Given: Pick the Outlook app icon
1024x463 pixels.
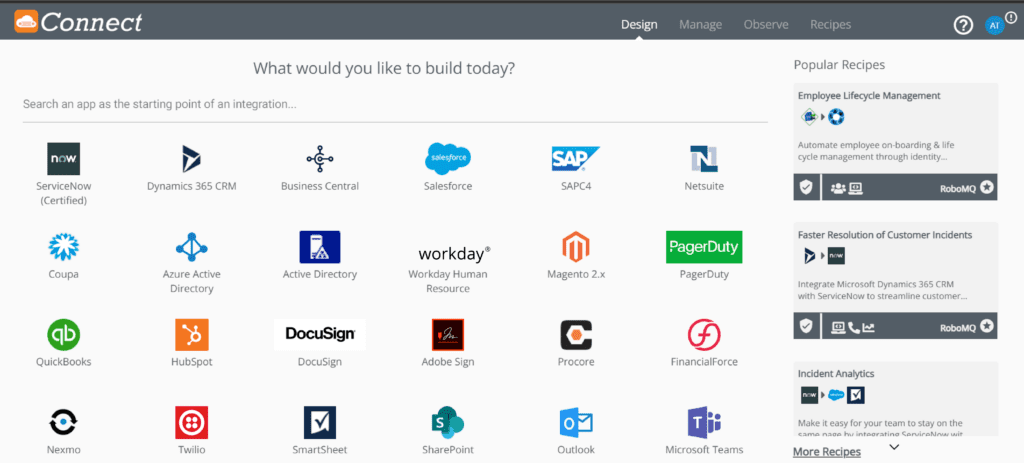Looking at the screenshot, I should [576, 423].
